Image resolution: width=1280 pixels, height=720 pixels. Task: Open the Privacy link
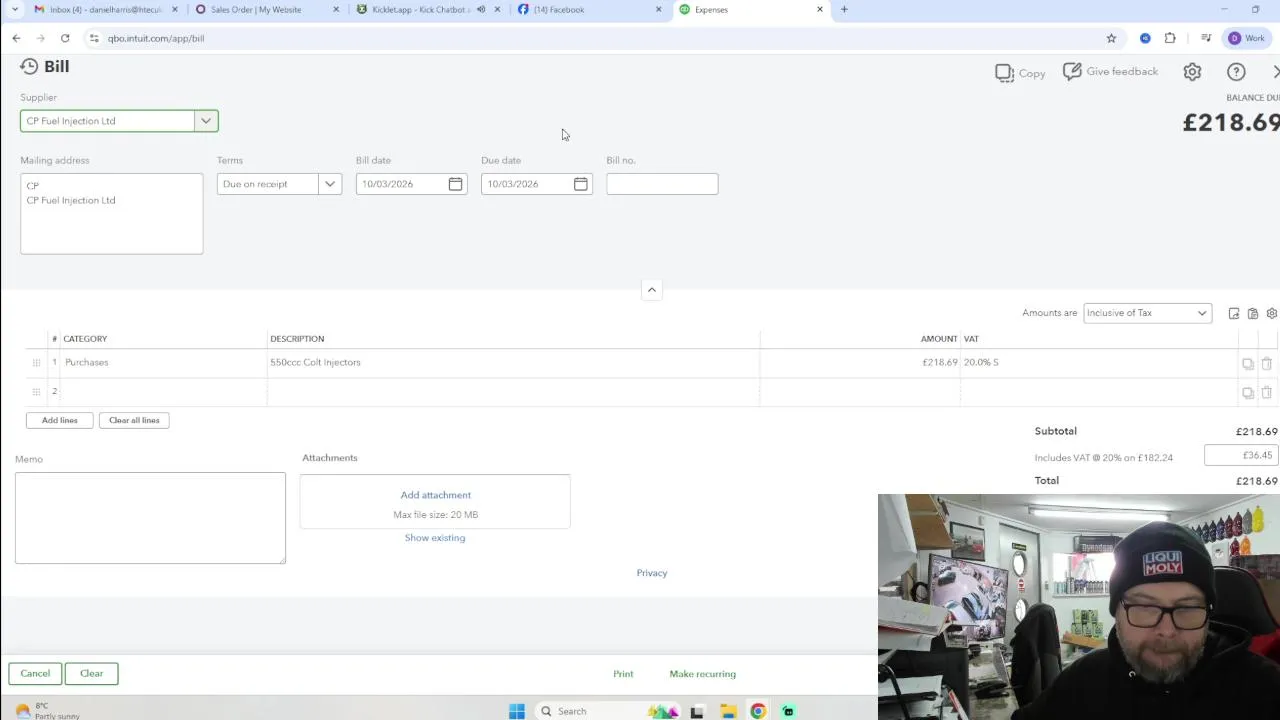652,573
